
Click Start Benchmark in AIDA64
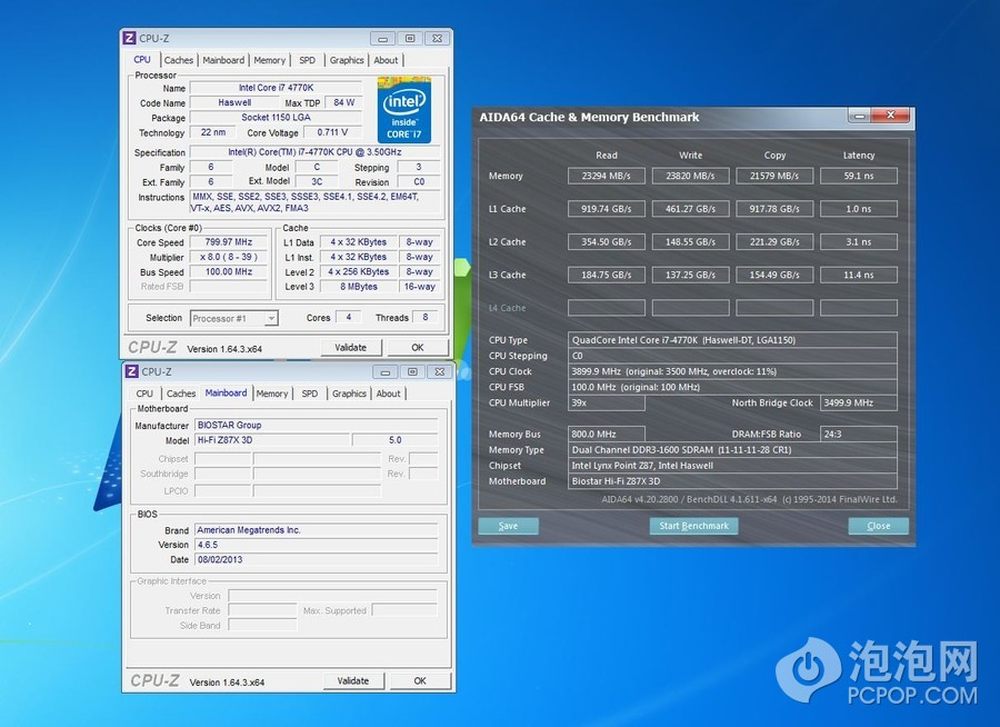tap(694, 525)
